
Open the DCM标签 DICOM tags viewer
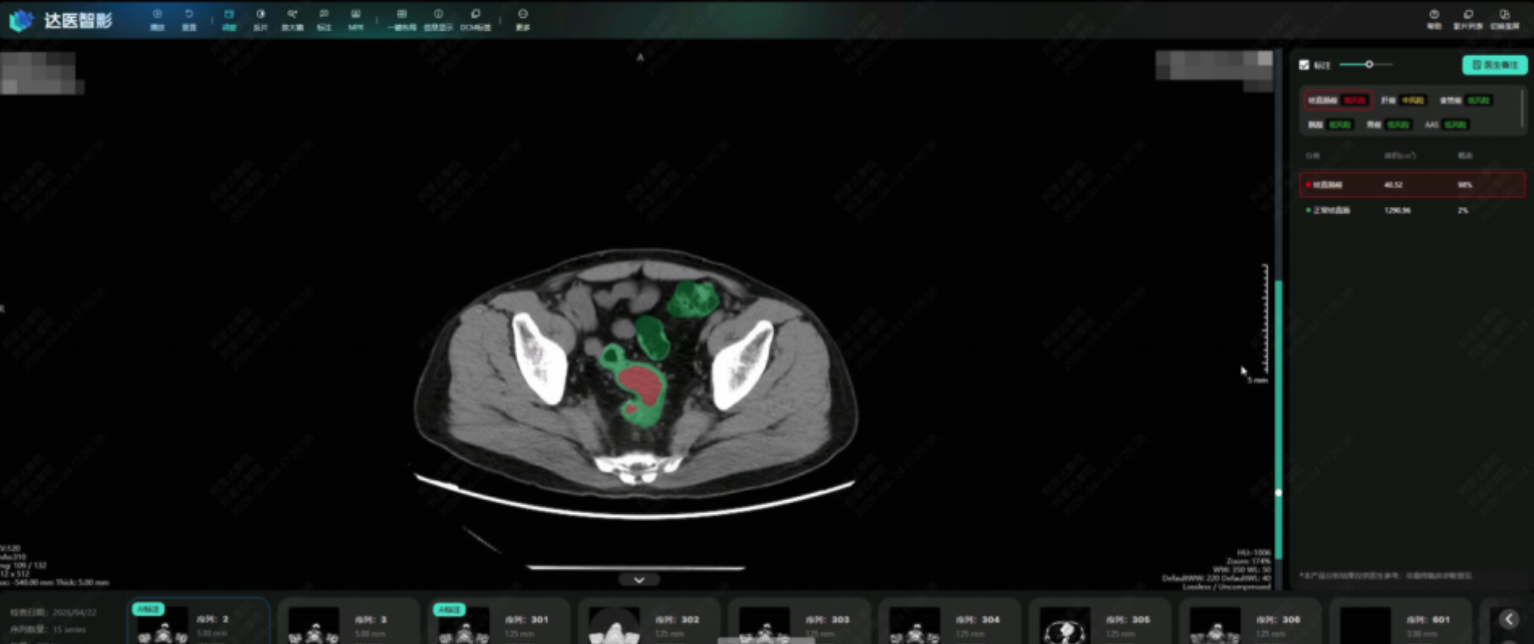[475, 19]
